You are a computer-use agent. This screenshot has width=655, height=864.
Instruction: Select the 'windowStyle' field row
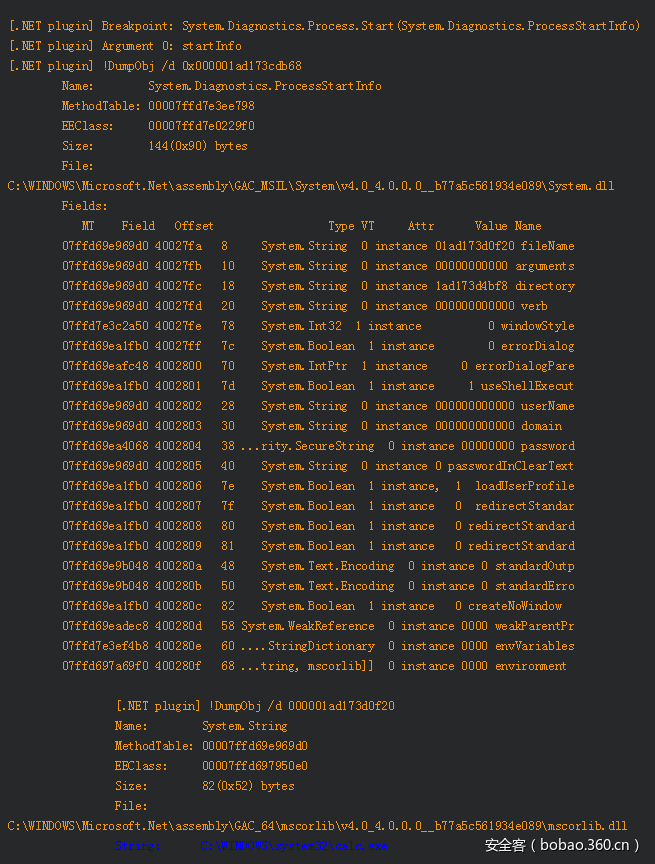click(318, 326)
